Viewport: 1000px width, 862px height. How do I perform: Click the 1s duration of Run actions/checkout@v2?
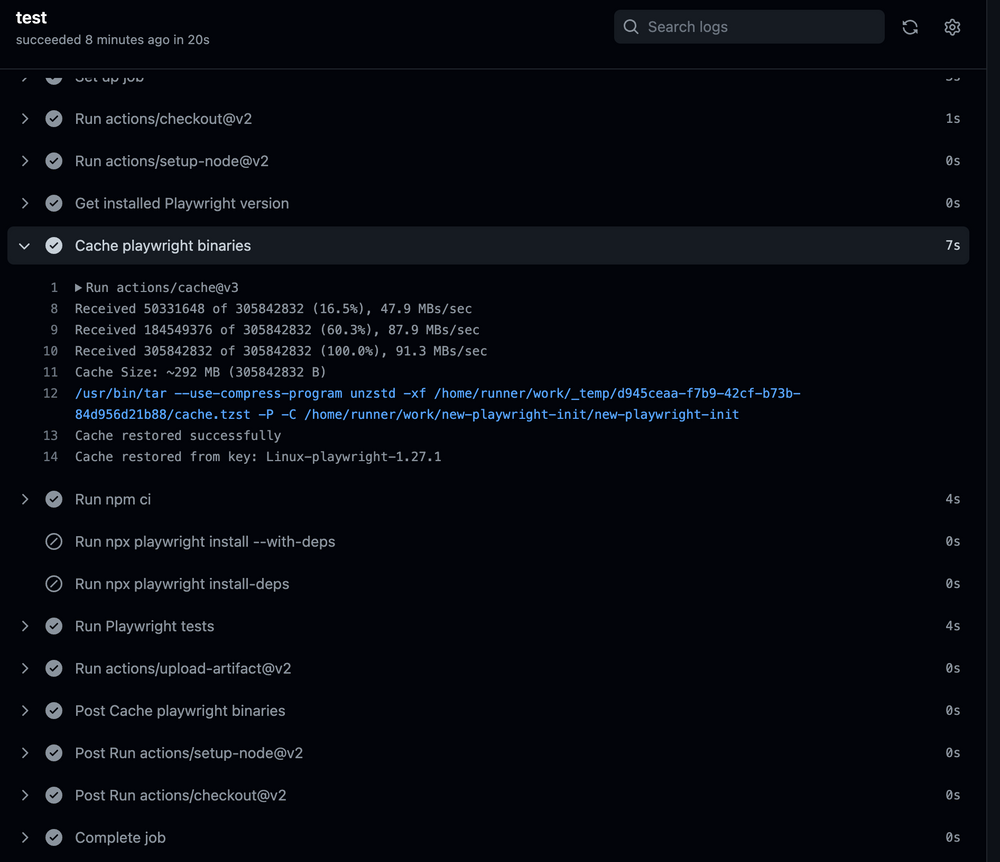point(953,119)
